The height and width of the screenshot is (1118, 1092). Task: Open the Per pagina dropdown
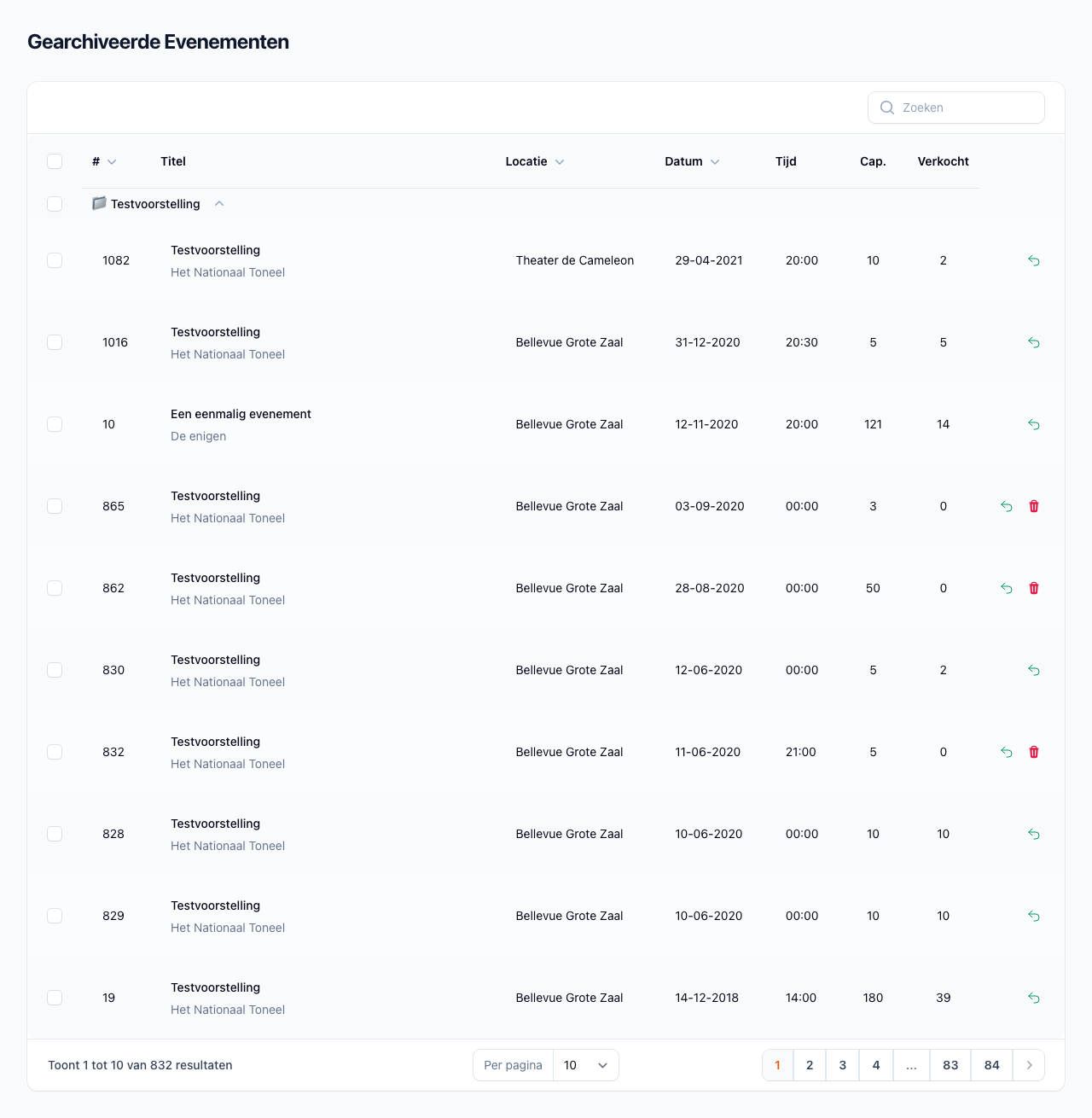tap(585, 1065)
